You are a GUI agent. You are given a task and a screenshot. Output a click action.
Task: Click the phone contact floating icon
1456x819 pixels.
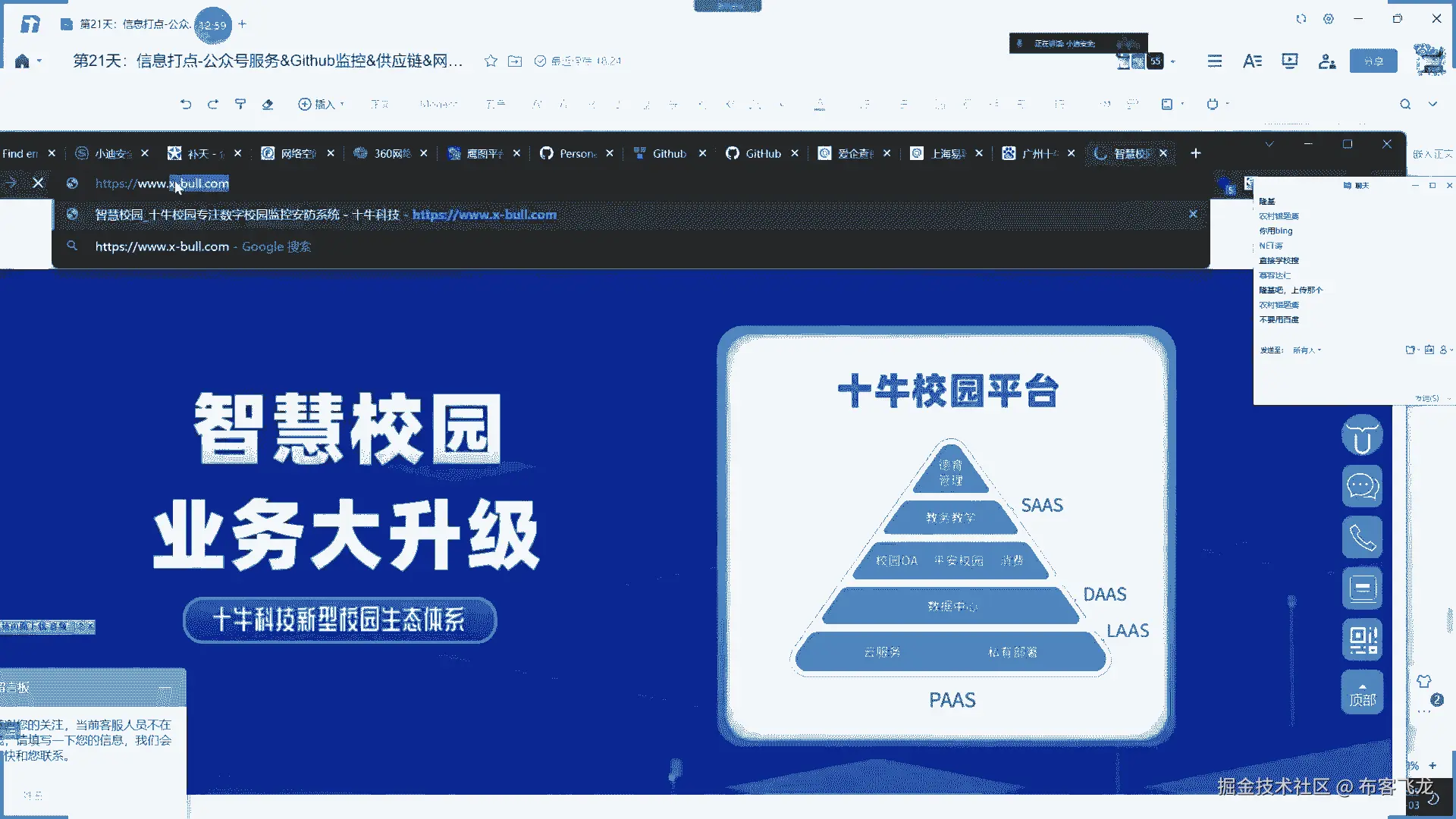coord(1362,538)
